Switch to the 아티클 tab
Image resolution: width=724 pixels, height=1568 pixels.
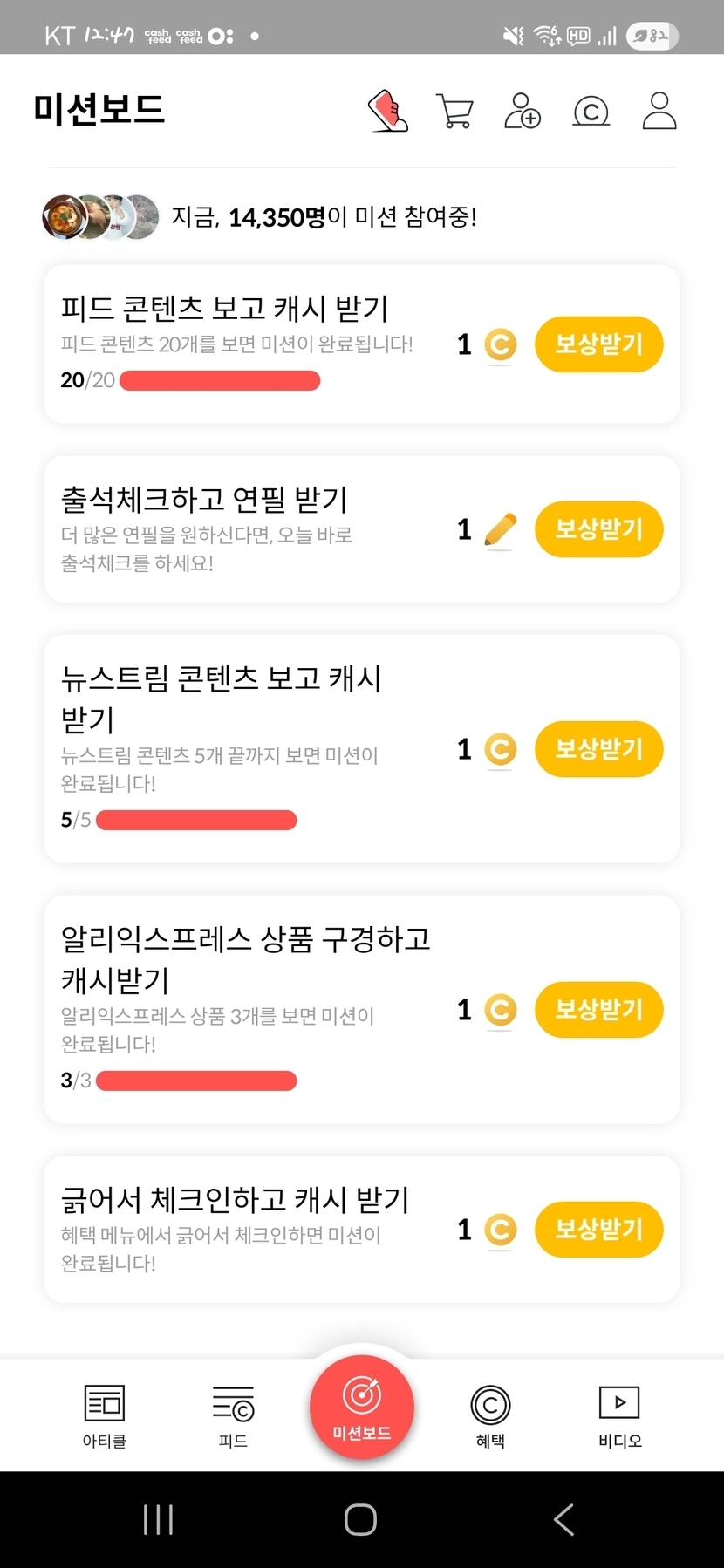click(x=105, y=1415)
